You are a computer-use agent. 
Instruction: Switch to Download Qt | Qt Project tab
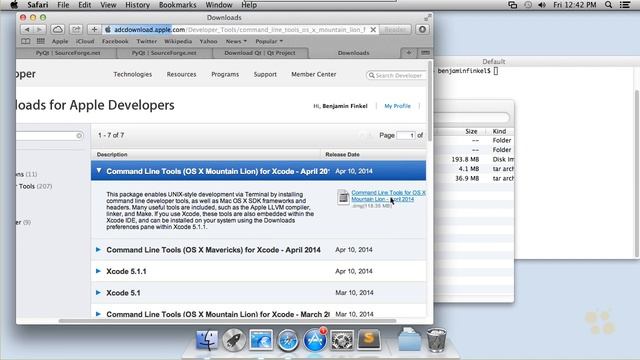click(x=260, y=53)
